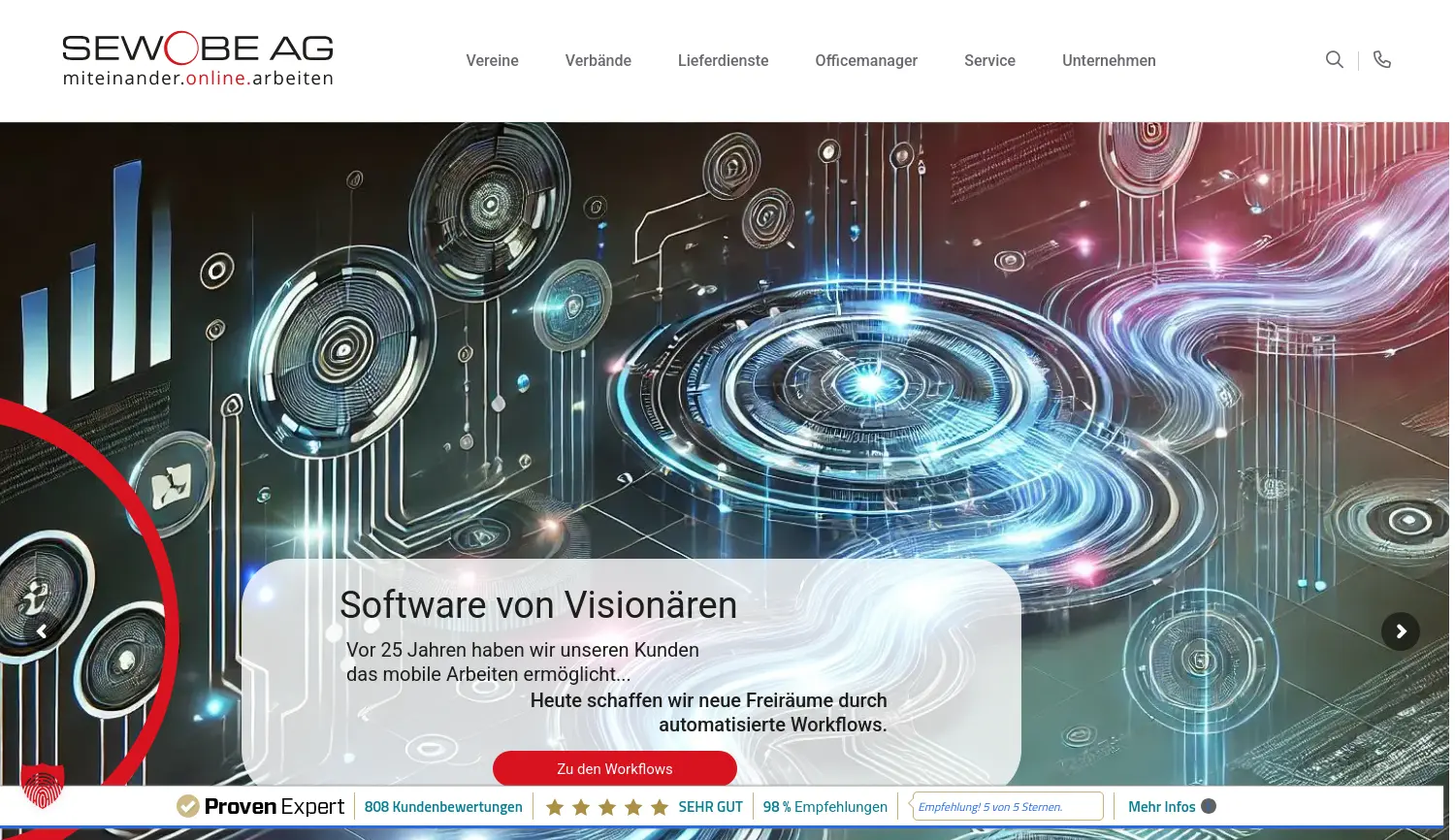
Task: Open the Officemanager menu
Action: [866, 60]
